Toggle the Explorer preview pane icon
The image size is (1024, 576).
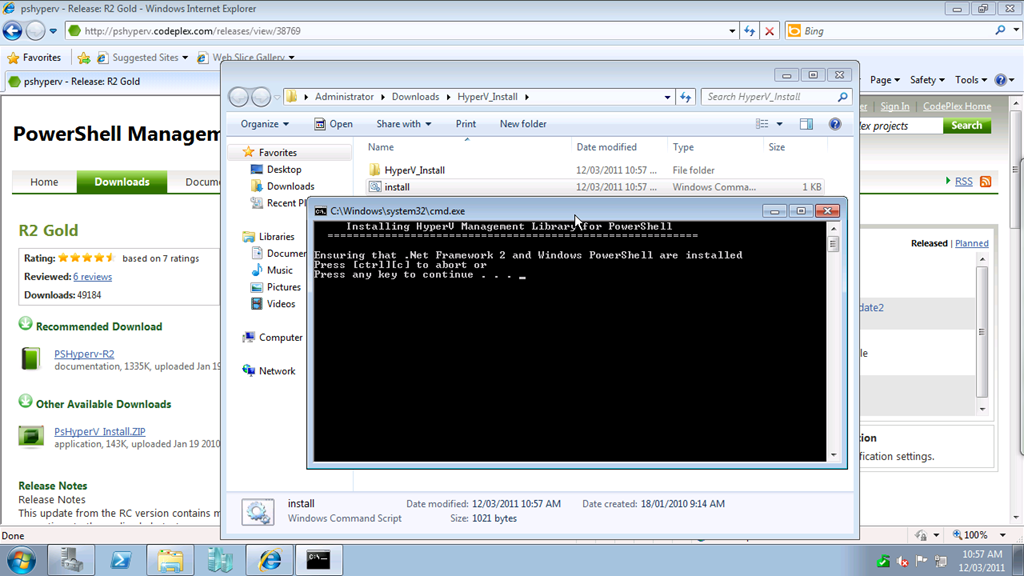807,124
